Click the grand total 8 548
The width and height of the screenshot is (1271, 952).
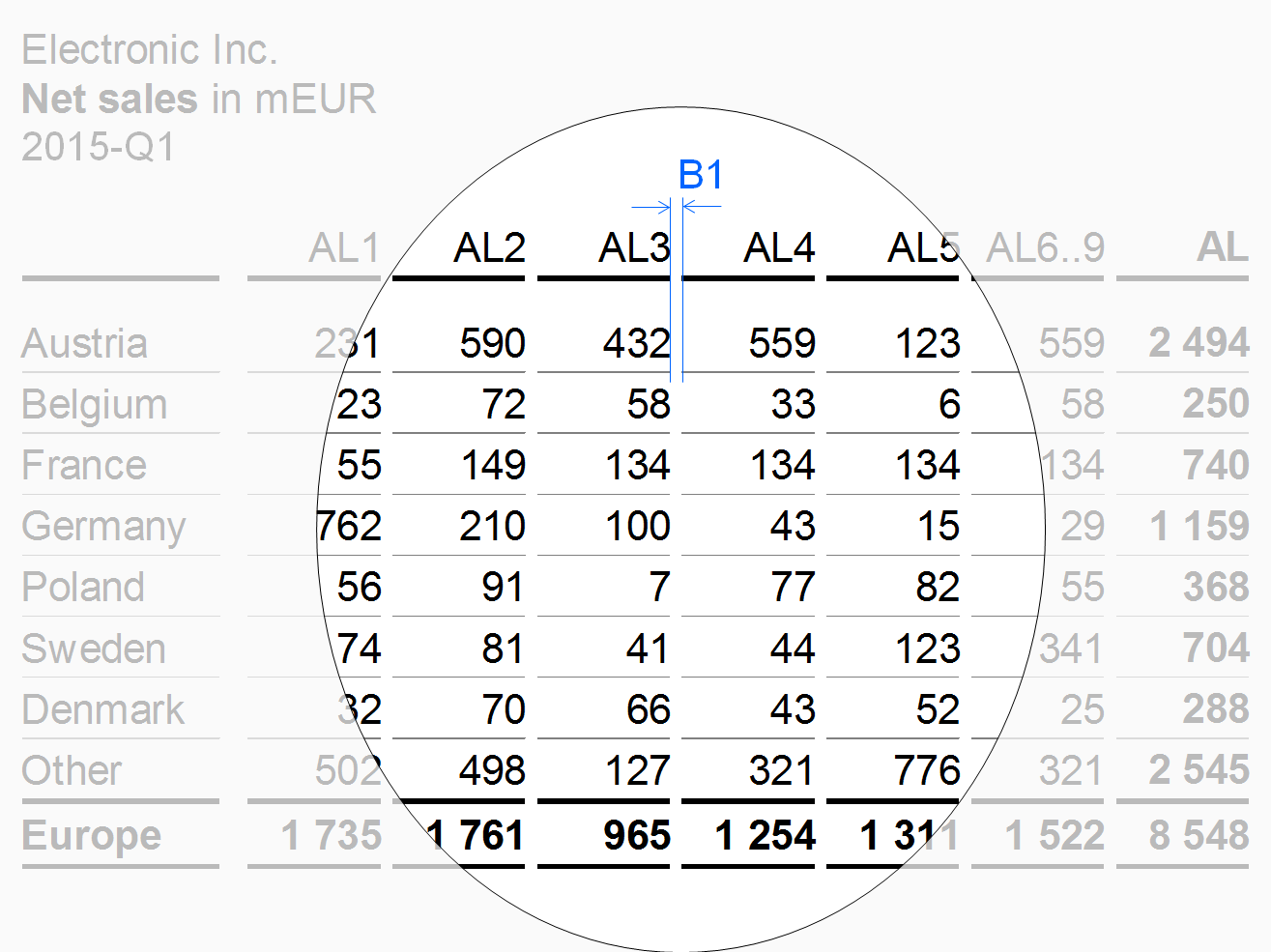pyautogui.click(x=1199, y=836)
